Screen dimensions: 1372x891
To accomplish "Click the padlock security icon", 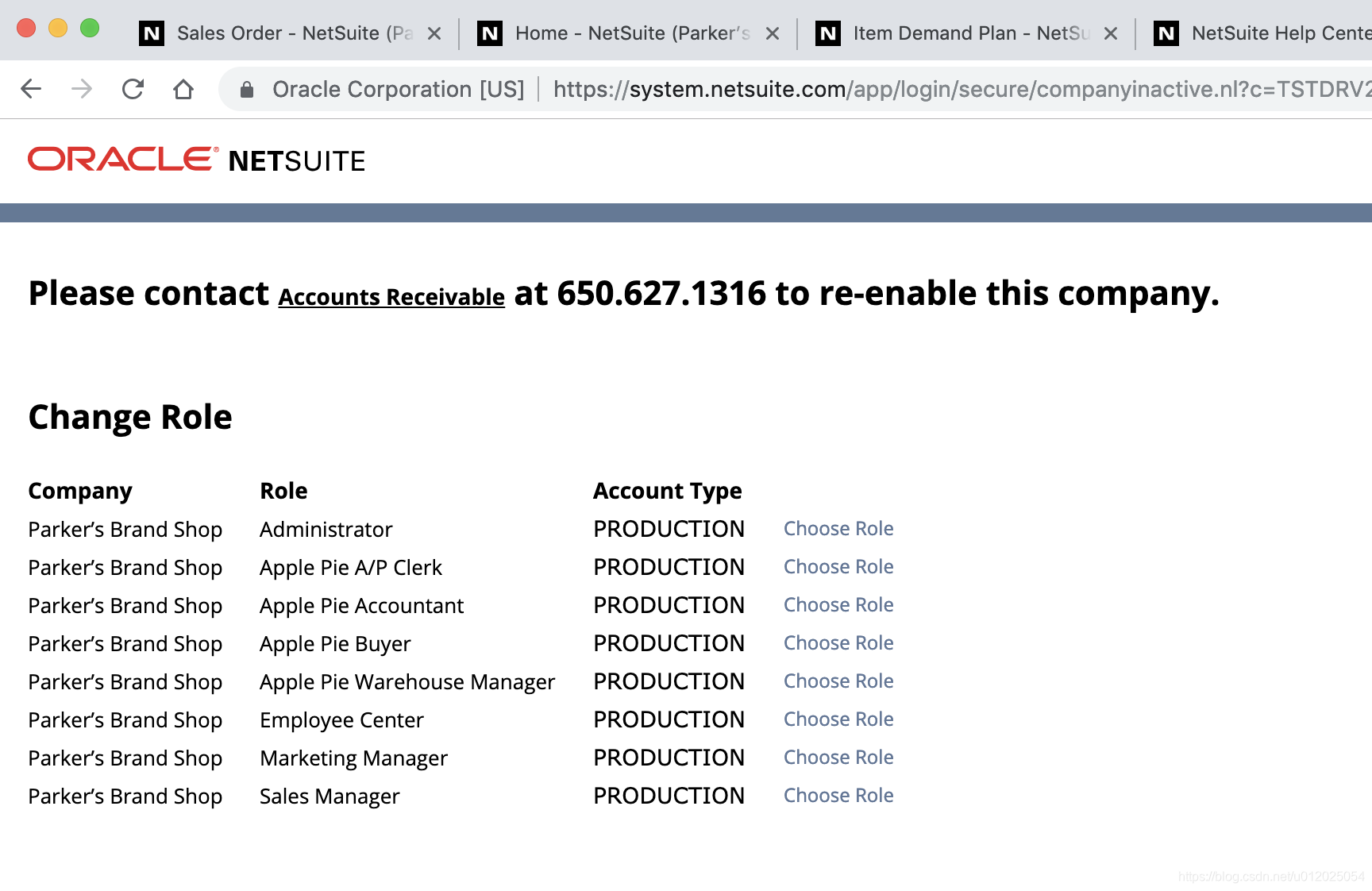I will (247, 89).
